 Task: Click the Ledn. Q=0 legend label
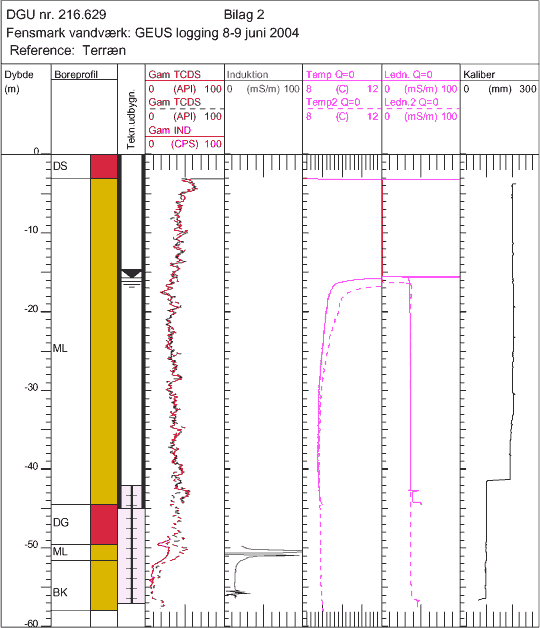tap(408, 74)
